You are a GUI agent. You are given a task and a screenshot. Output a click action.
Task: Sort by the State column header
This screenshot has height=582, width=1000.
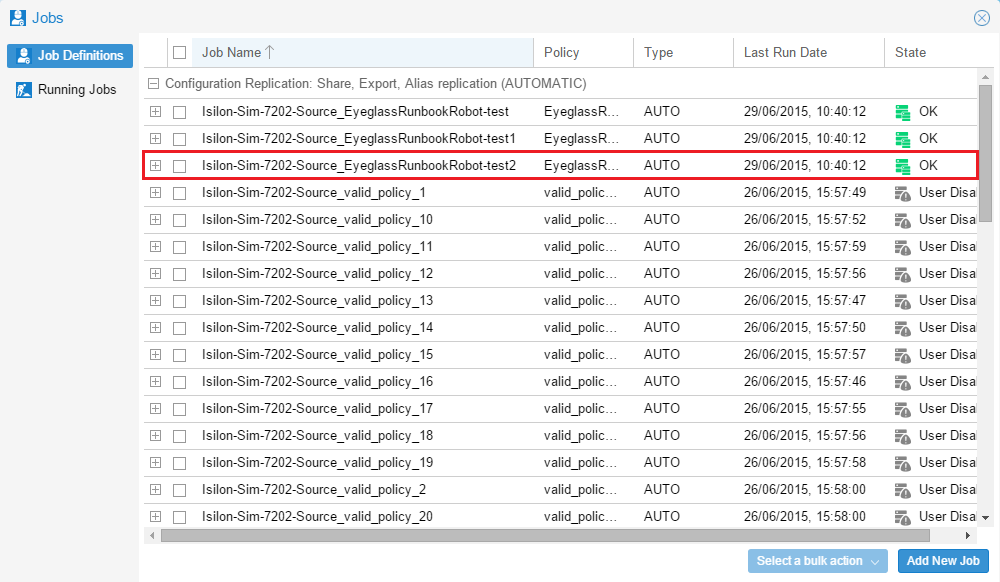point(931,52)
